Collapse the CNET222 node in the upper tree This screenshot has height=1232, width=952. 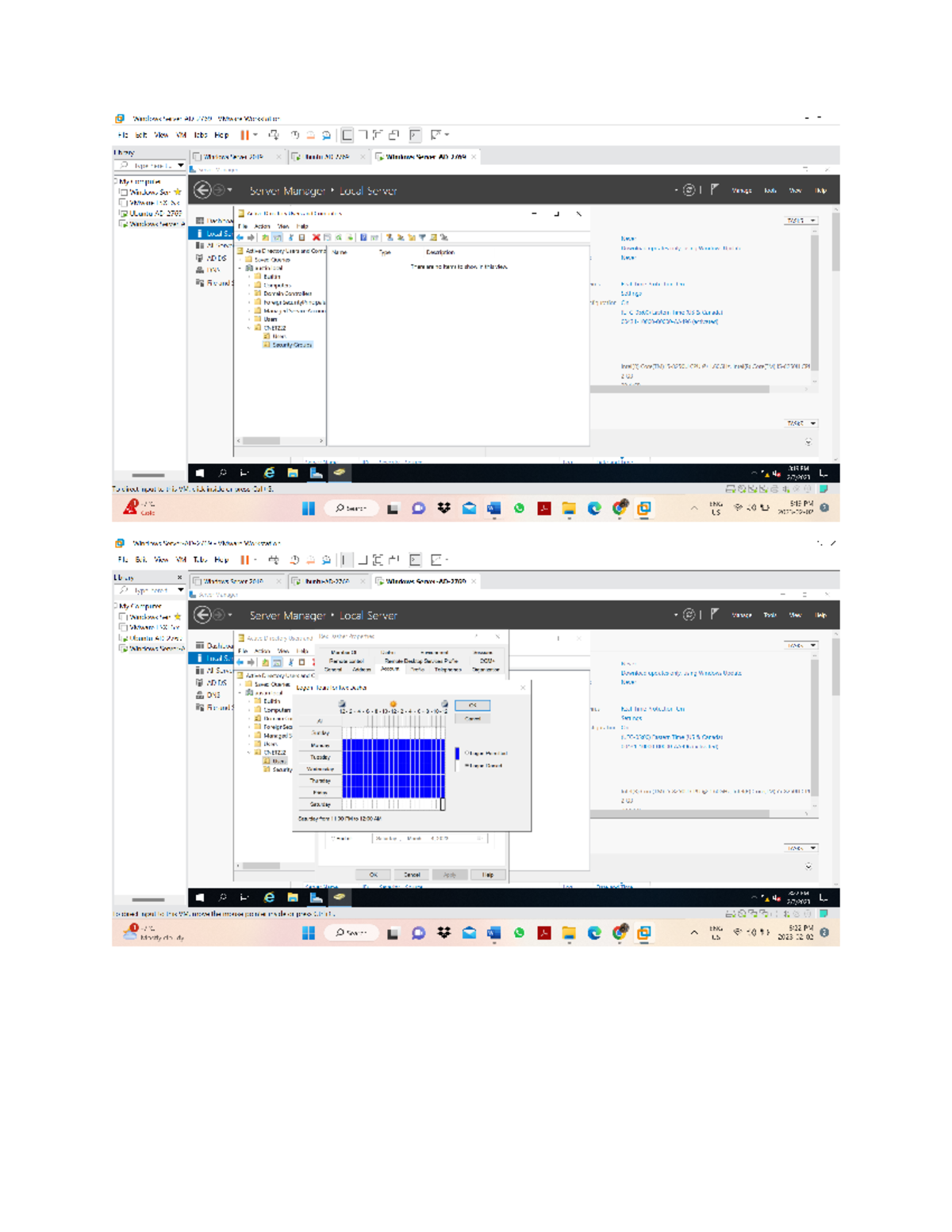249,328
